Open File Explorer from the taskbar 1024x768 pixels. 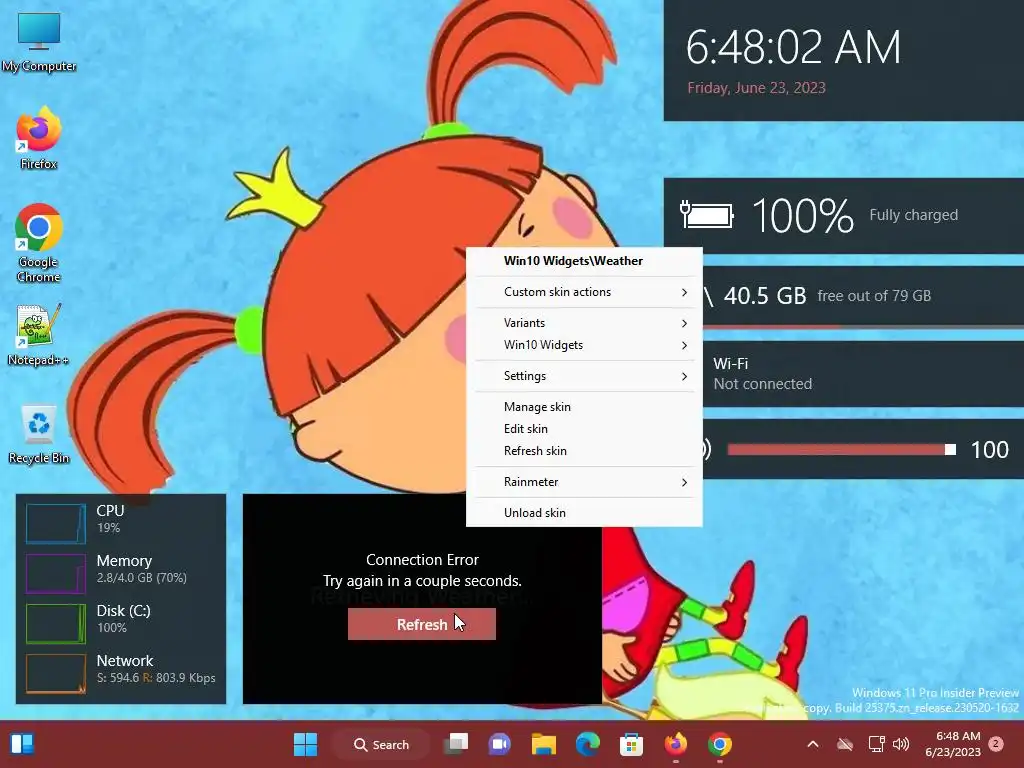pyautogui.click(x=543, y=744)
